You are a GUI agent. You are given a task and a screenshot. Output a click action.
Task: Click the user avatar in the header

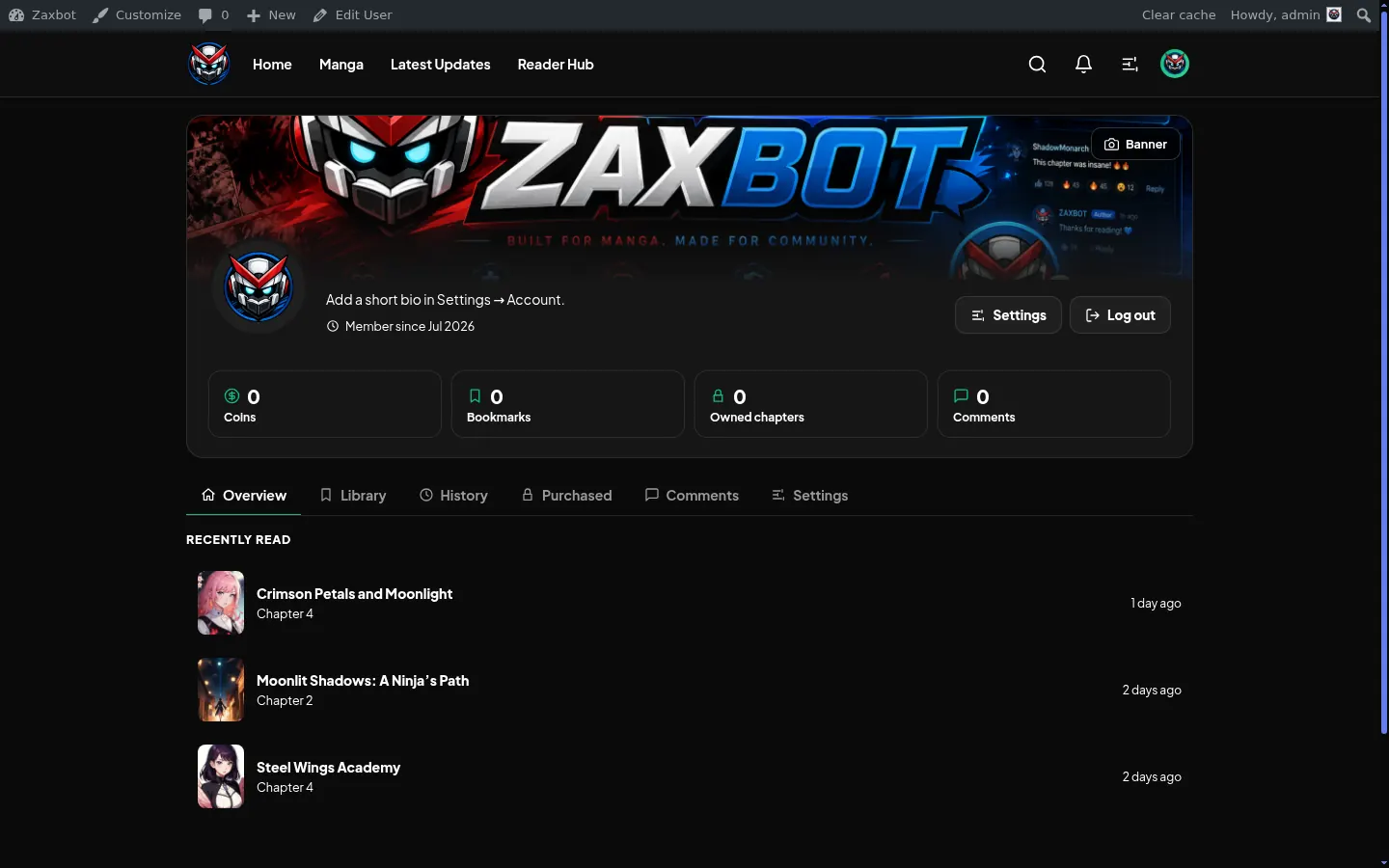coord(1174,64)
